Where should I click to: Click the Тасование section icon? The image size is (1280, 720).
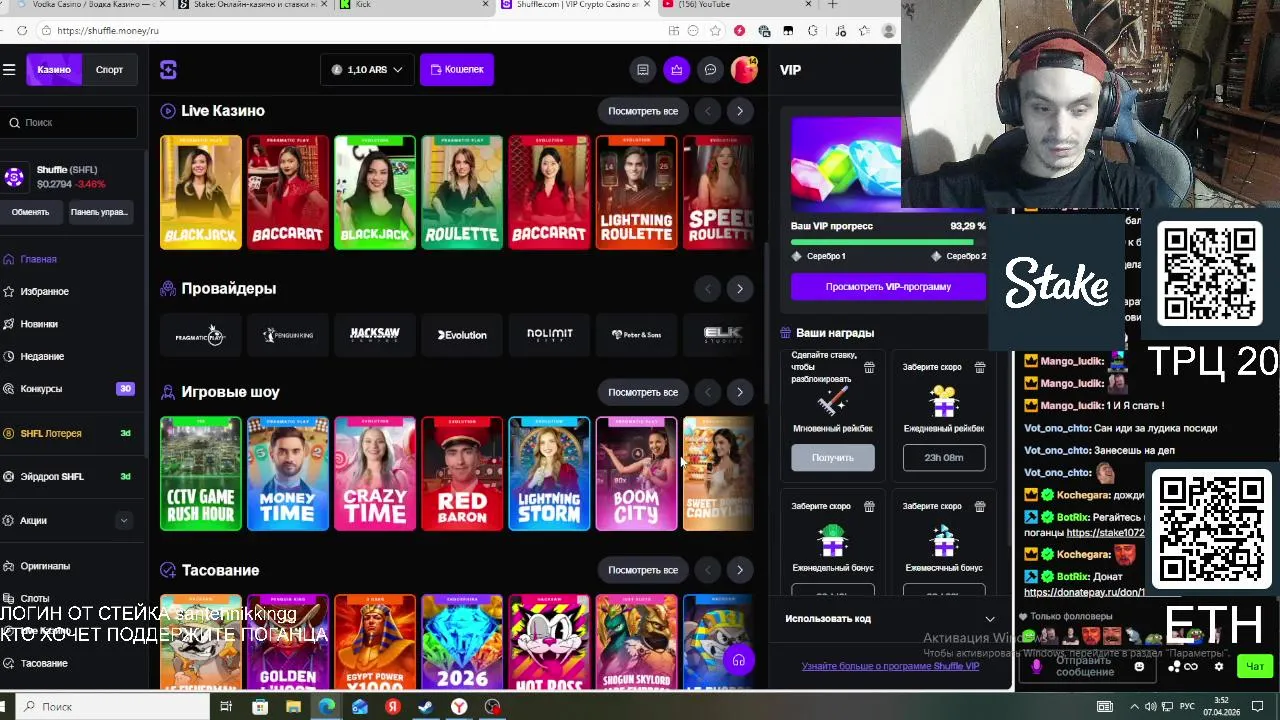[168, 570]
